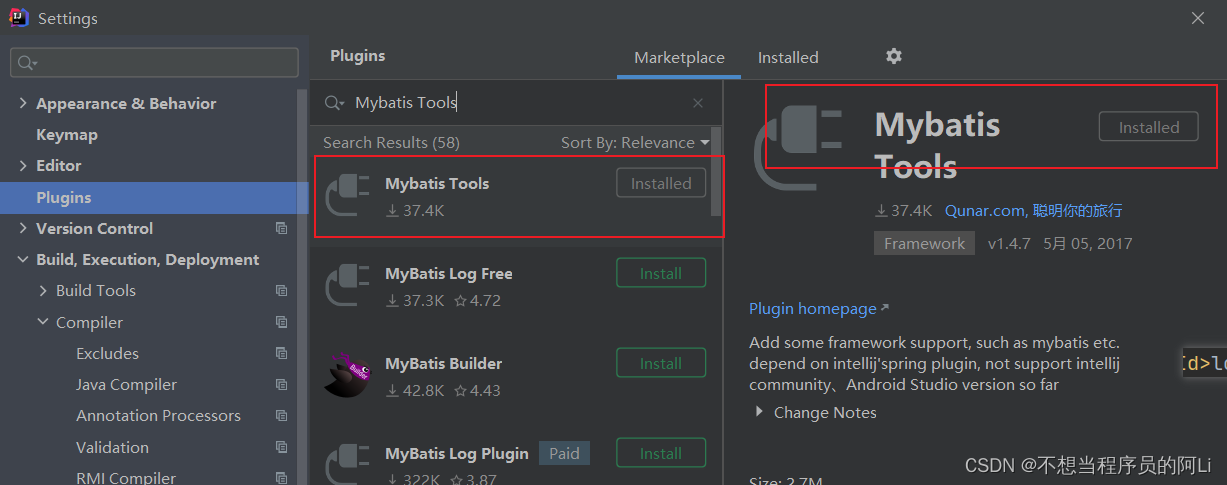Viewport: 1227px width, 485px height.
Task: Click the project-level icon beside Excludes
Action: [282, 353]
